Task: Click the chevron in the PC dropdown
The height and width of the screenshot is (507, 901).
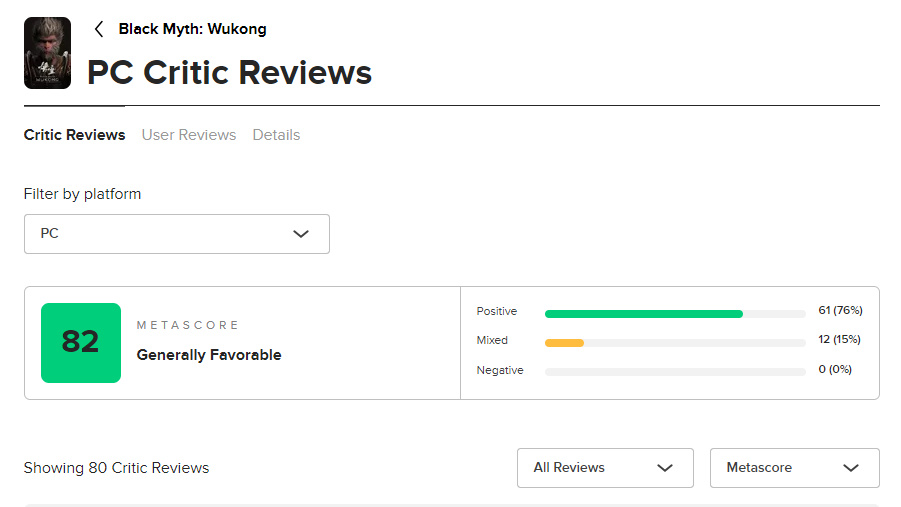Action: [x=301, y=234]
